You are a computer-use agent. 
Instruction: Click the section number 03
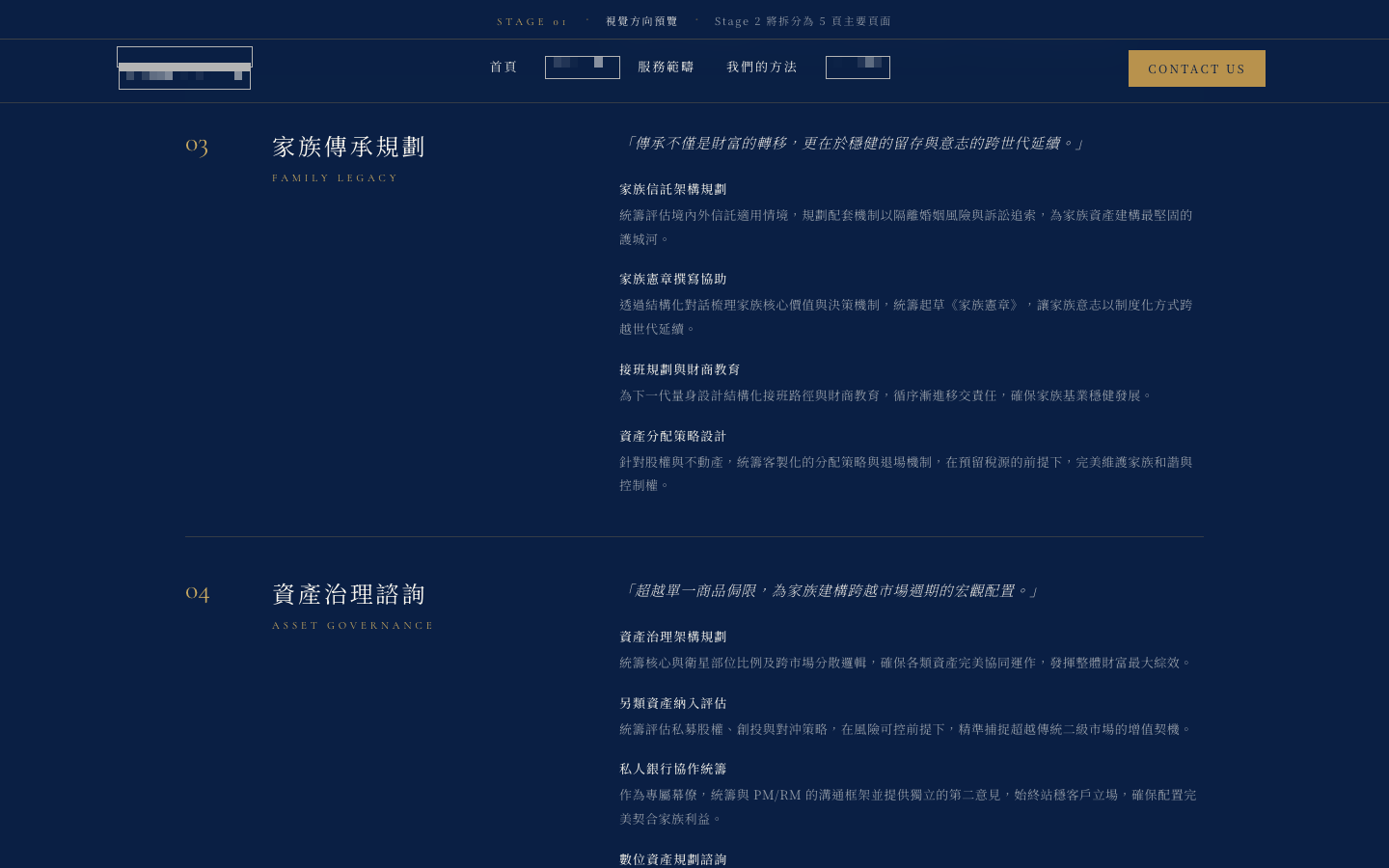click(197, 146)
